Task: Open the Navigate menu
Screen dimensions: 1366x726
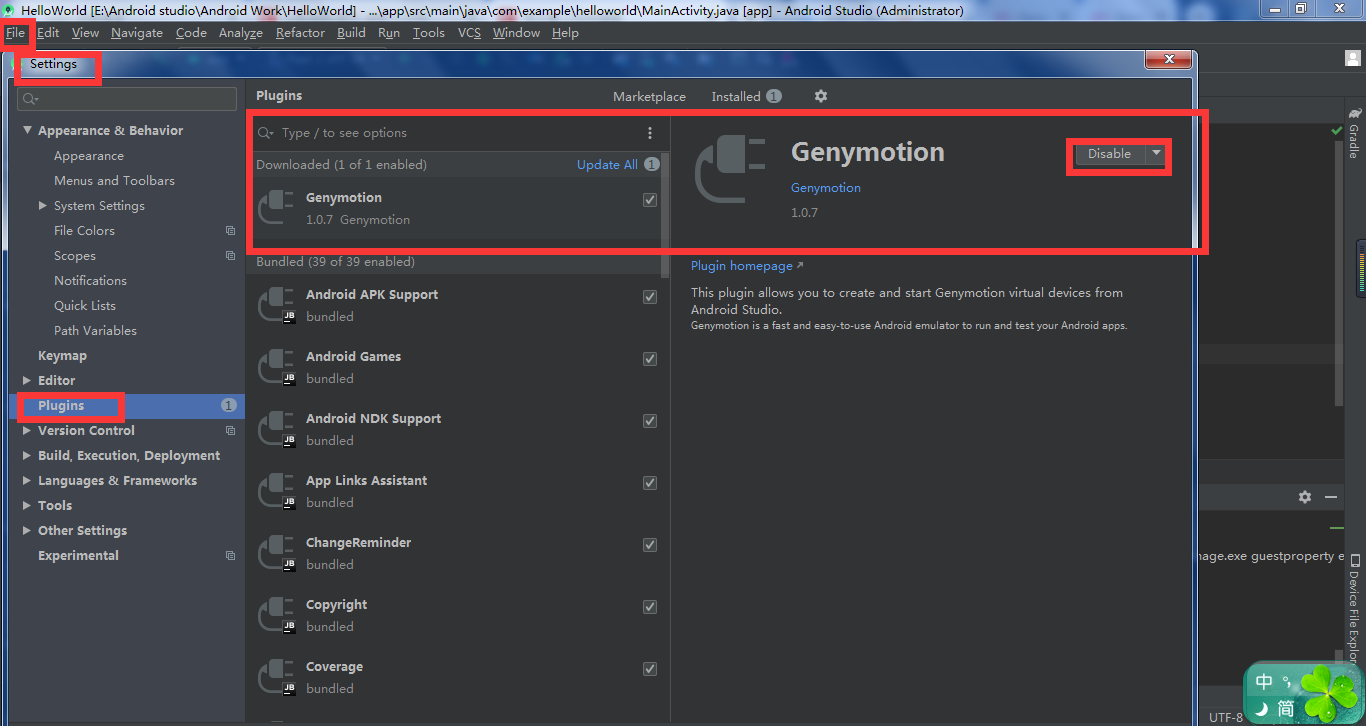Action: (x=137, y=33)
